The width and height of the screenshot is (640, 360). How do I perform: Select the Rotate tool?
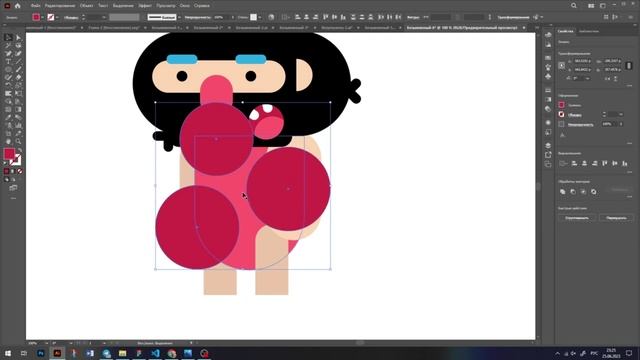(8, 85)
